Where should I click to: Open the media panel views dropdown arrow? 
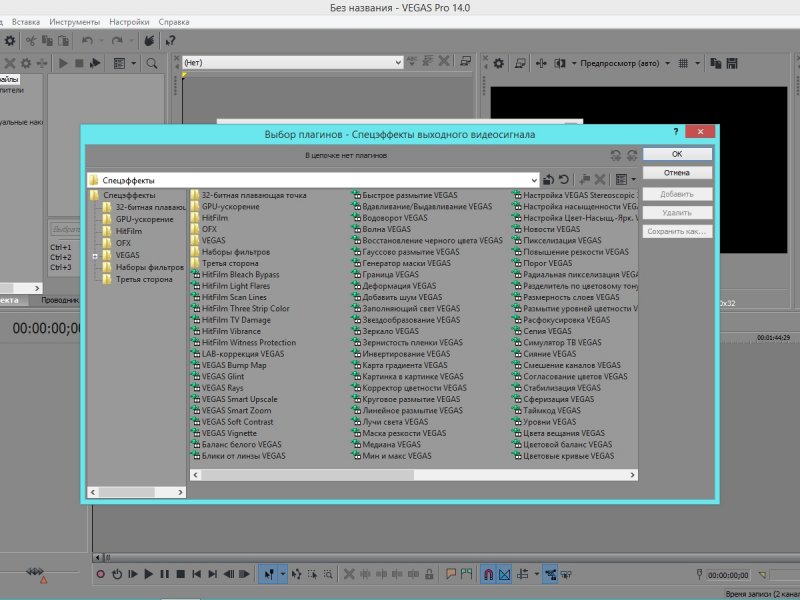[x=134, y=63]
